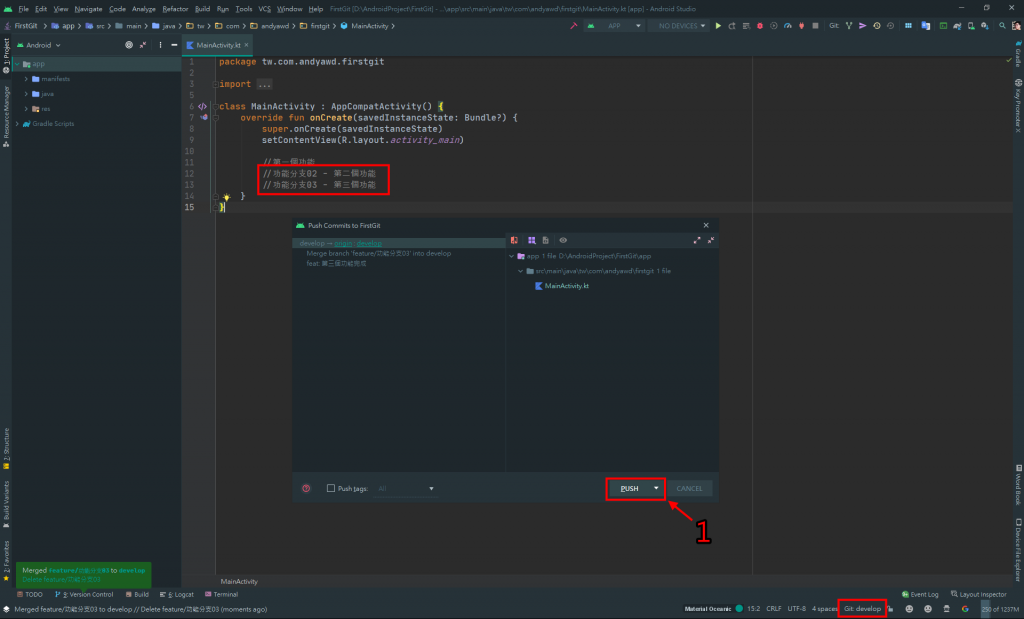Click the Search Everywhere magnifier icon
1024x619 pixels.
pyautogui.click(x=1002, y=26)
